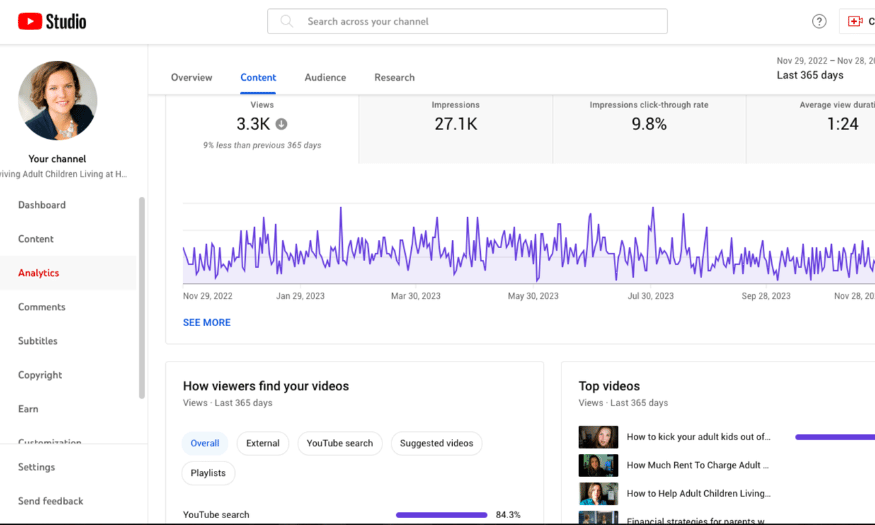Click the views decrease arrow icon
875x525 pixels.
tap(281, 124)
